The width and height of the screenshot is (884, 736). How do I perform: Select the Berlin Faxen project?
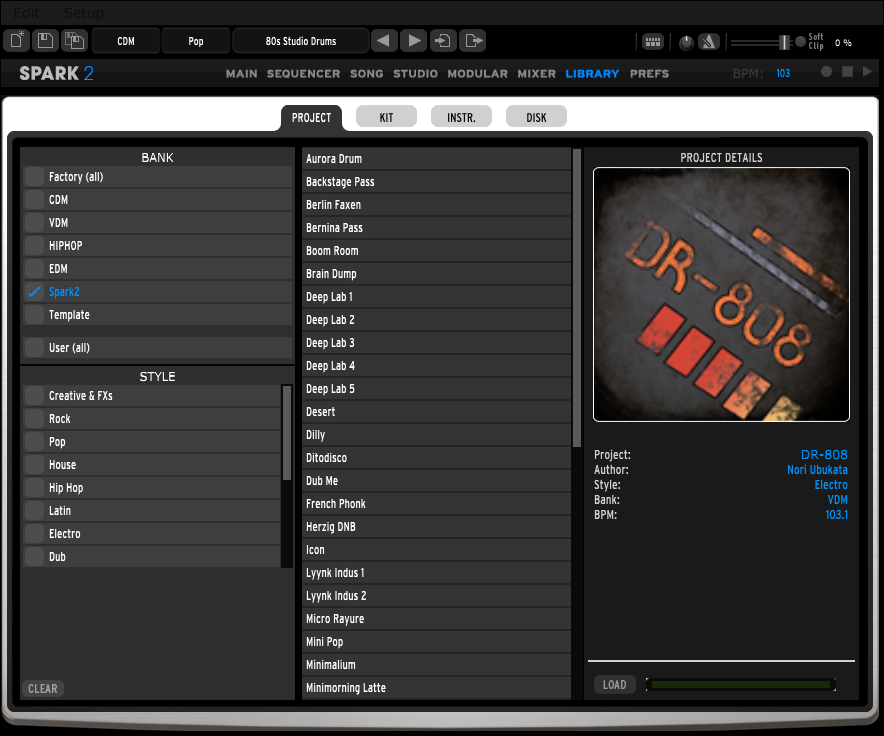click(436, 205)
